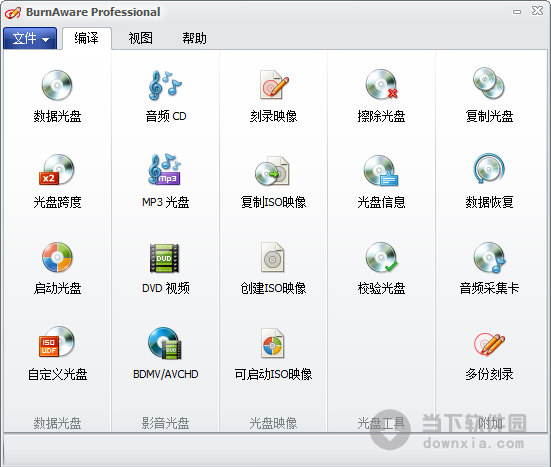Select the 创建ISO映像 make ISO icon
This screenshot has width=551, height=467.
tap(273, 257)
